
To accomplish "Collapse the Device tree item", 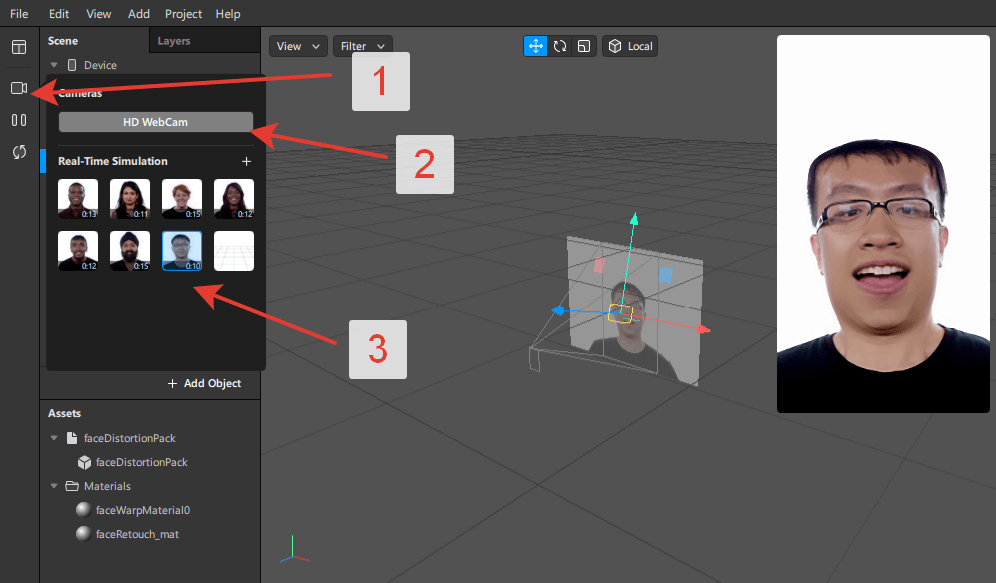I will [x=55, y=65].
